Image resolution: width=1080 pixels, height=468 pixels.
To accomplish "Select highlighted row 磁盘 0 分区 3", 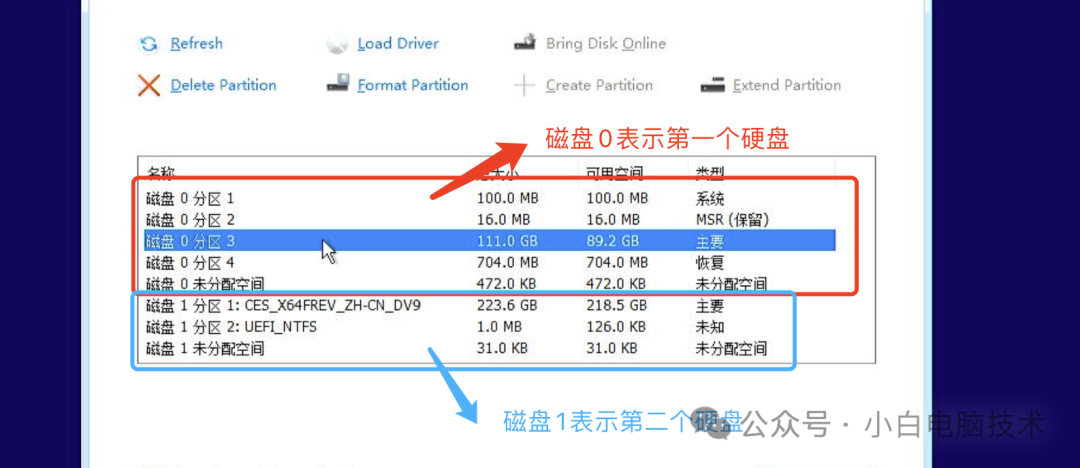I will (x=489, y=241).
